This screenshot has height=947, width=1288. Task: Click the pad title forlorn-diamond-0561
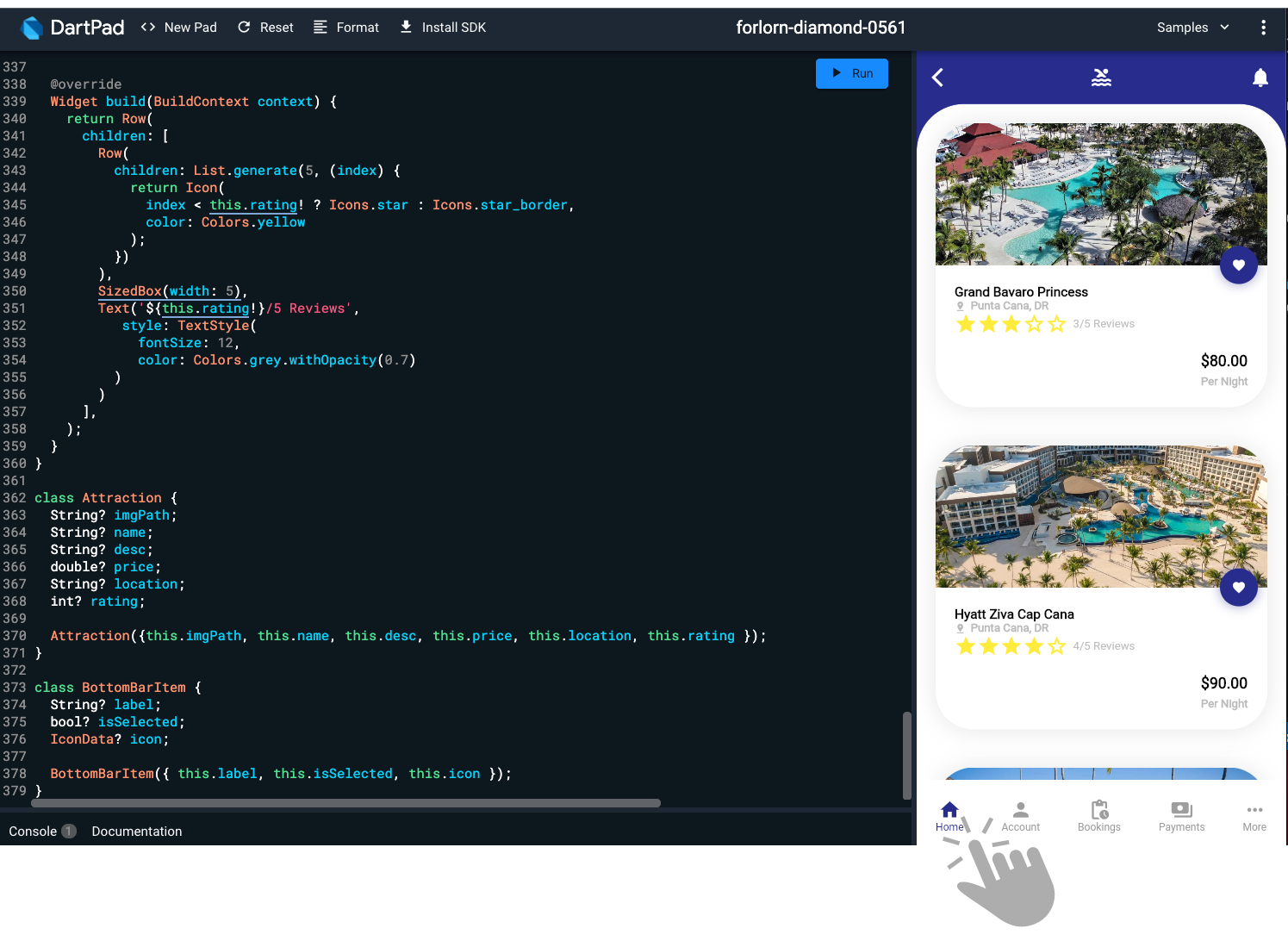821,28
